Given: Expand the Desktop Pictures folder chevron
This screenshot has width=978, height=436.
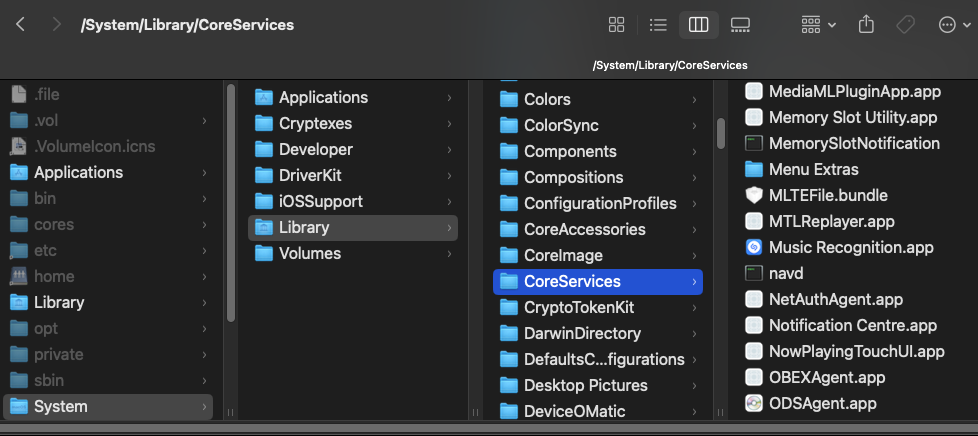Looking at the screenshot, I should click(694, 385).
